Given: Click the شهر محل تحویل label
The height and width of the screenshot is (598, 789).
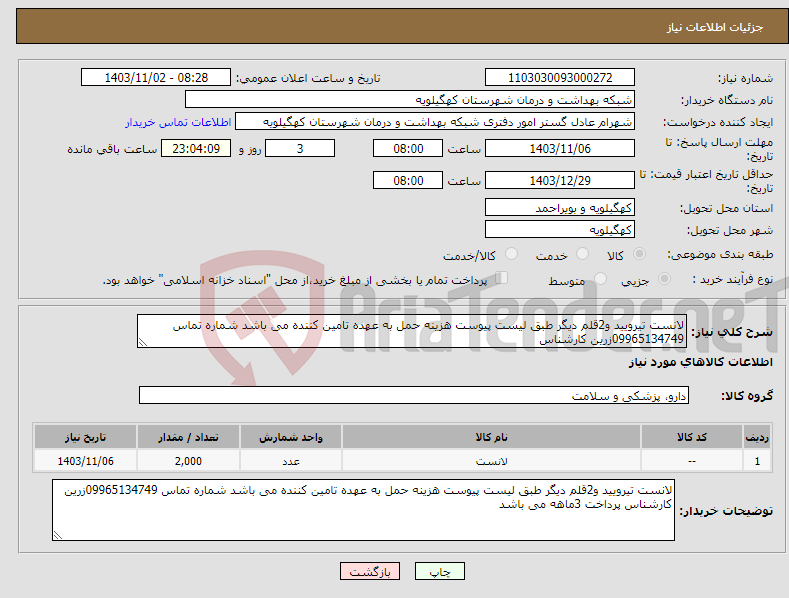Looking at the screenshot, I should pos(730,231).
